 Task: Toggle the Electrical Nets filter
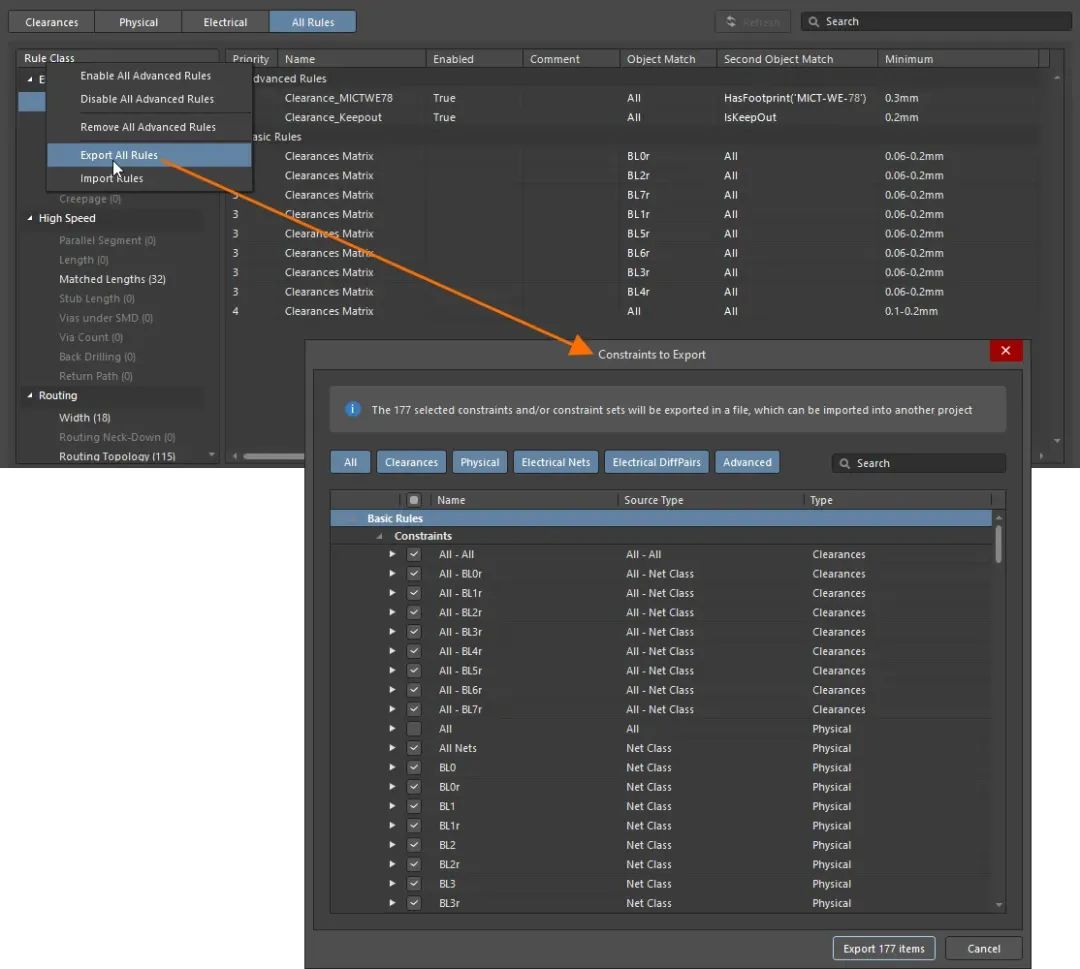(556, 462)
